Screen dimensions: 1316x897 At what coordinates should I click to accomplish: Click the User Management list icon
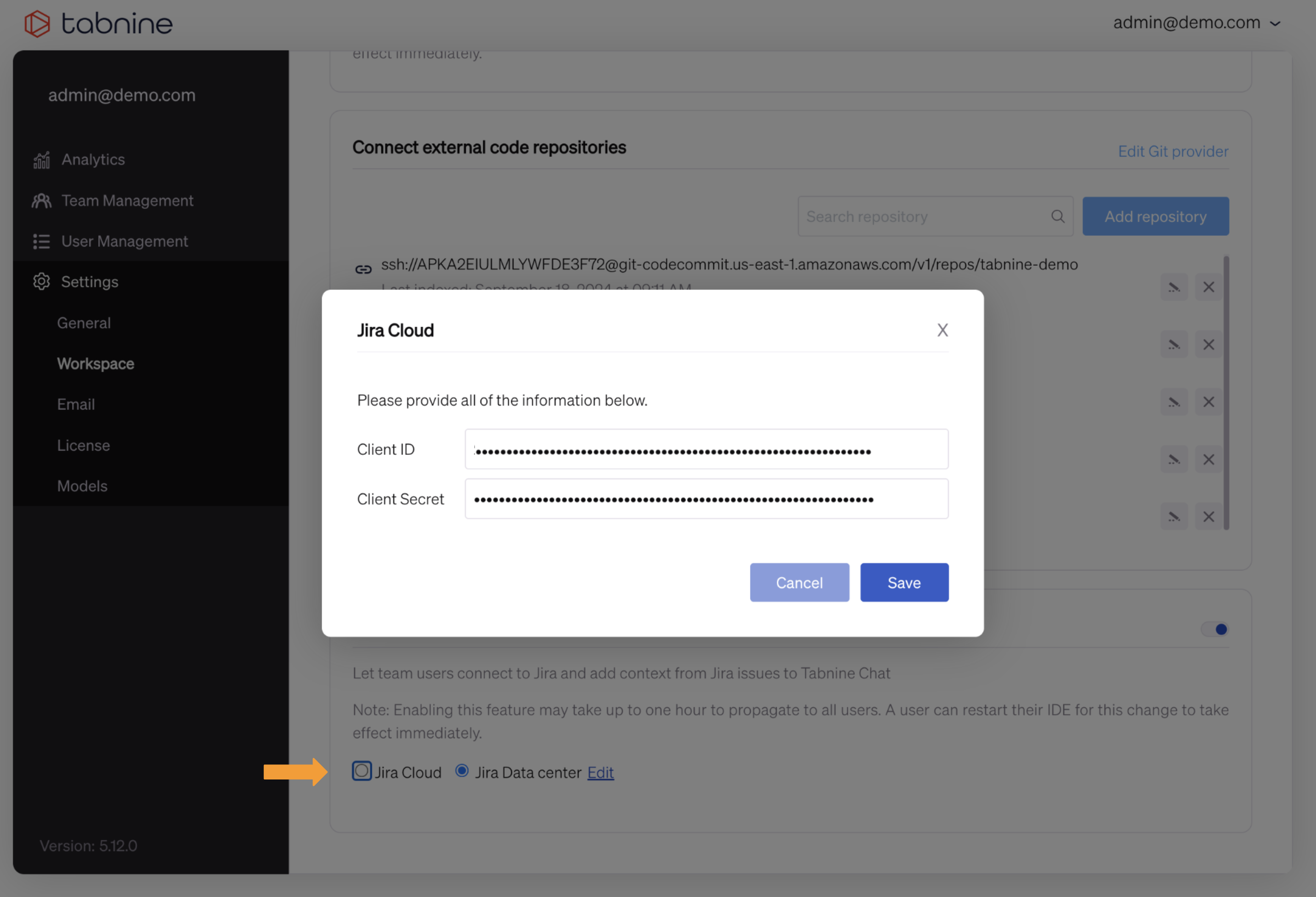click(41, 241)
